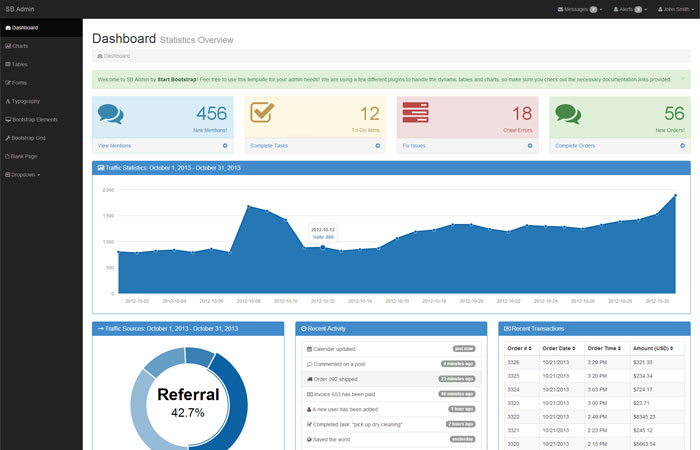Click arrow icon beside Complete Tasks
The width and height of the screenshot is (700, 450).
coord(378,146)
